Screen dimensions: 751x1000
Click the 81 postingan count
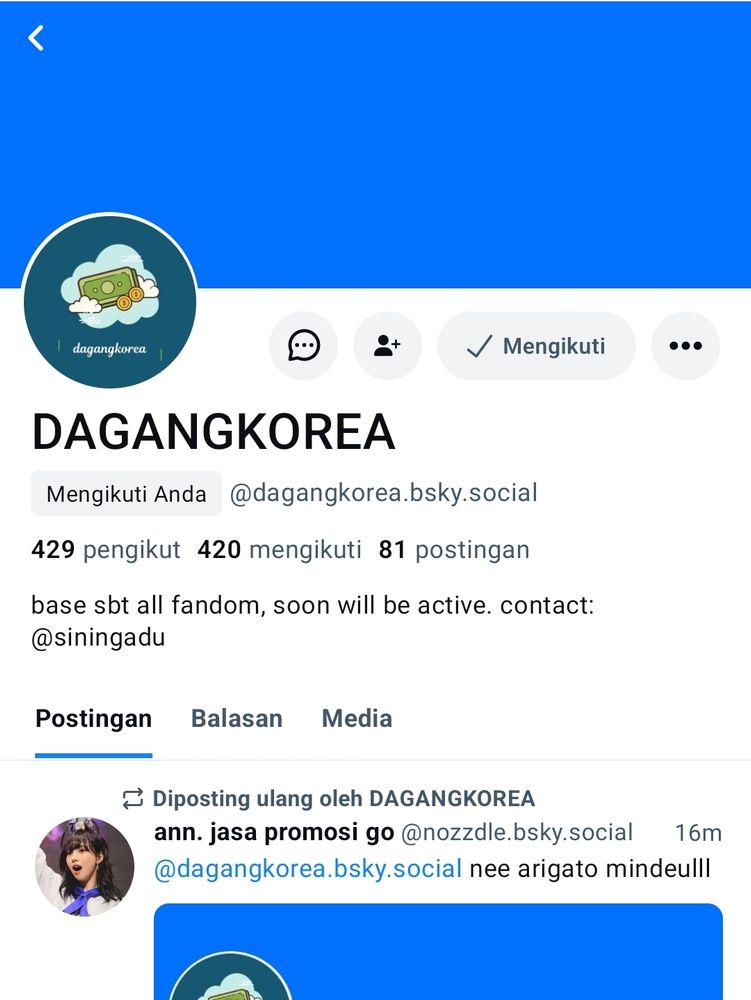coord(454,550)
